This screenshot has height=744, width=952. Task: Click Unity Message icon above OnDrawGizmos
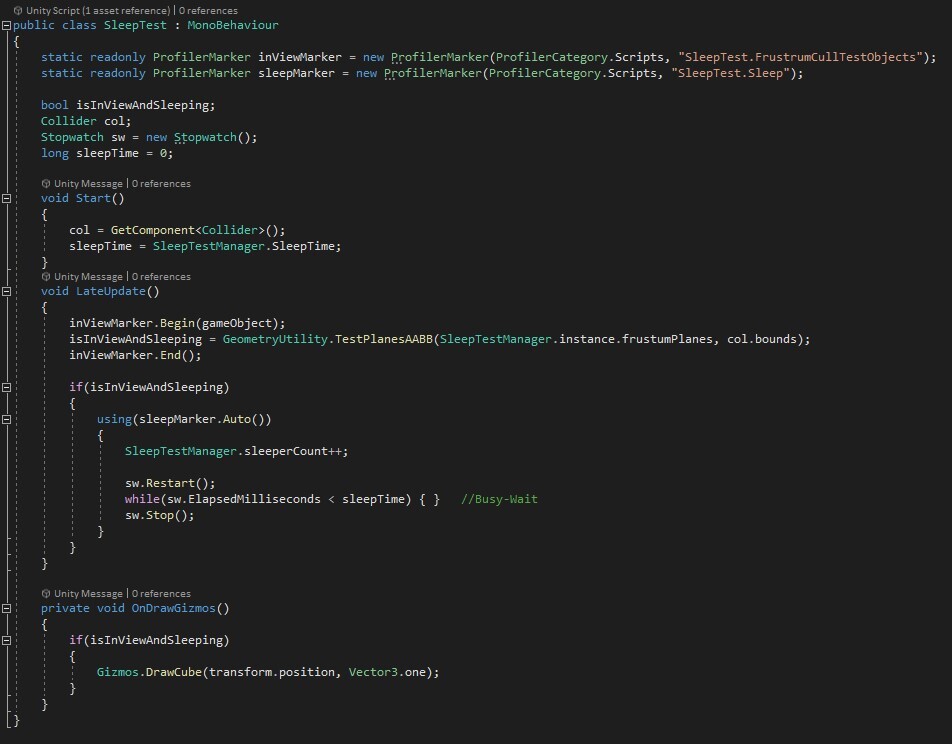[46, 593]
